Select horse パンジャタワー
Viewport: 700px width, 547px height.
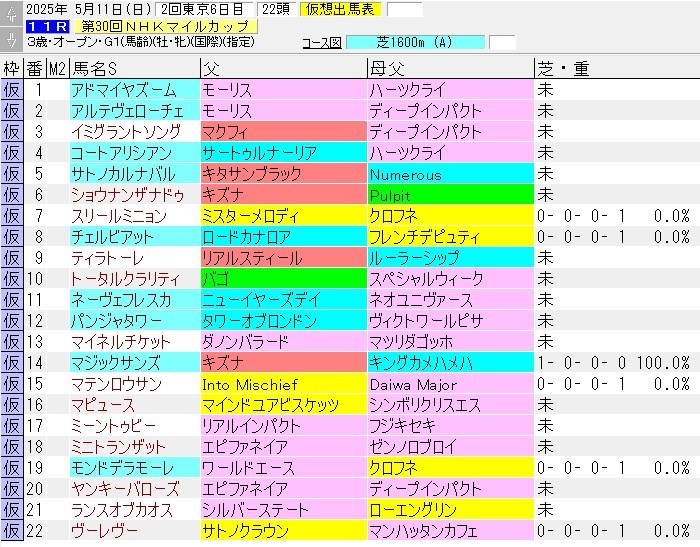tap(135, 321)
